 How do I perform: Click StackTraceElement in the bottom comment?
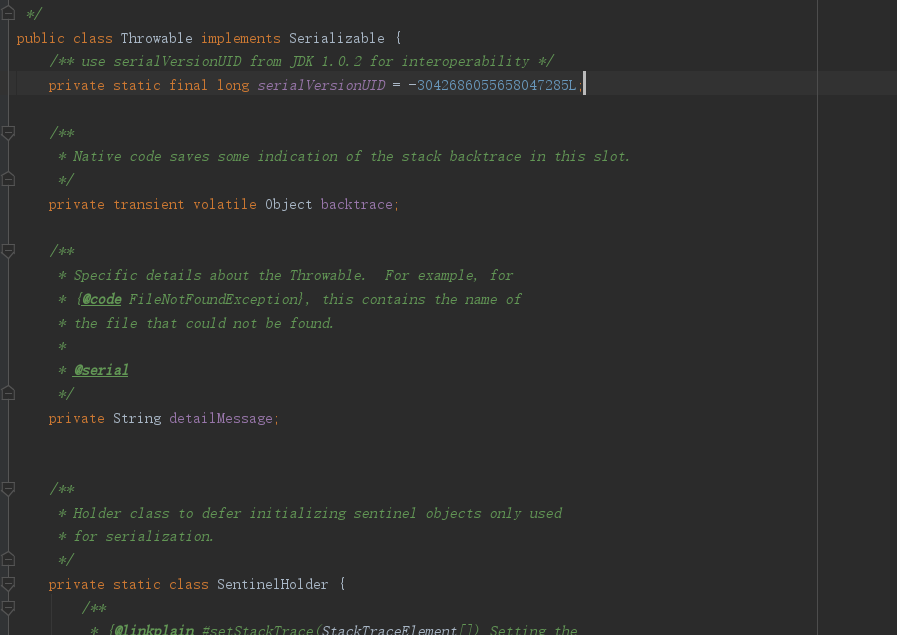pos(389,630)
